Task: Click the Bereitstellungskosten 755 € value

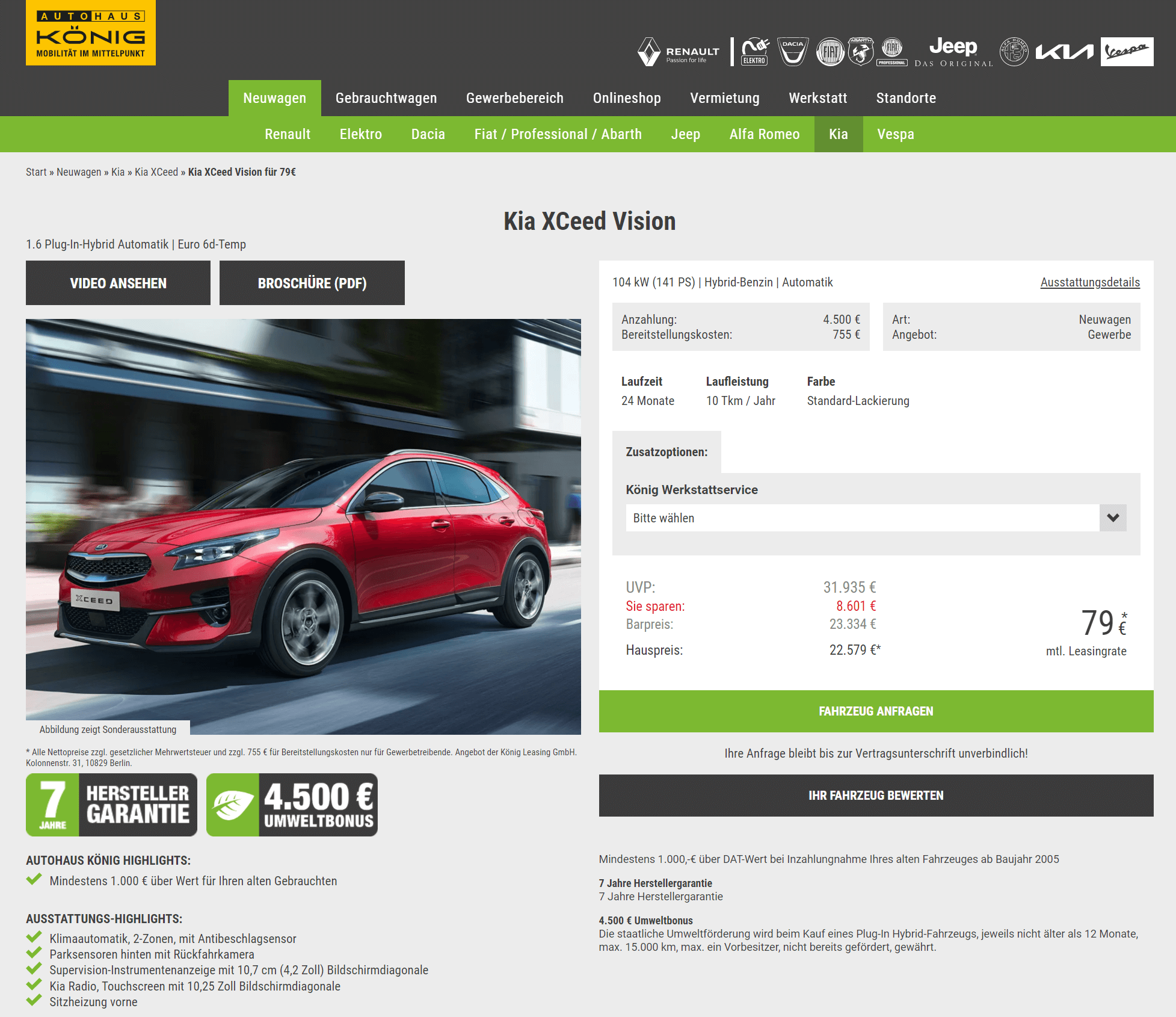Action: coord(846,335)
